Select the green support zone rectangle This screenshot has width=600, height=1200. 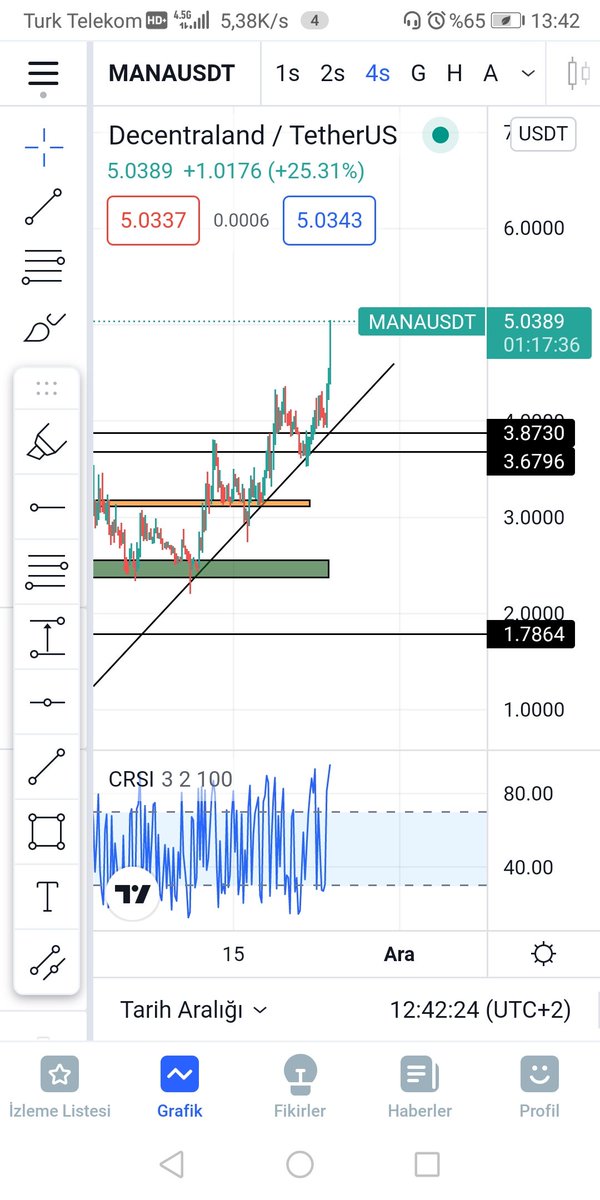[x=211, y=568]
